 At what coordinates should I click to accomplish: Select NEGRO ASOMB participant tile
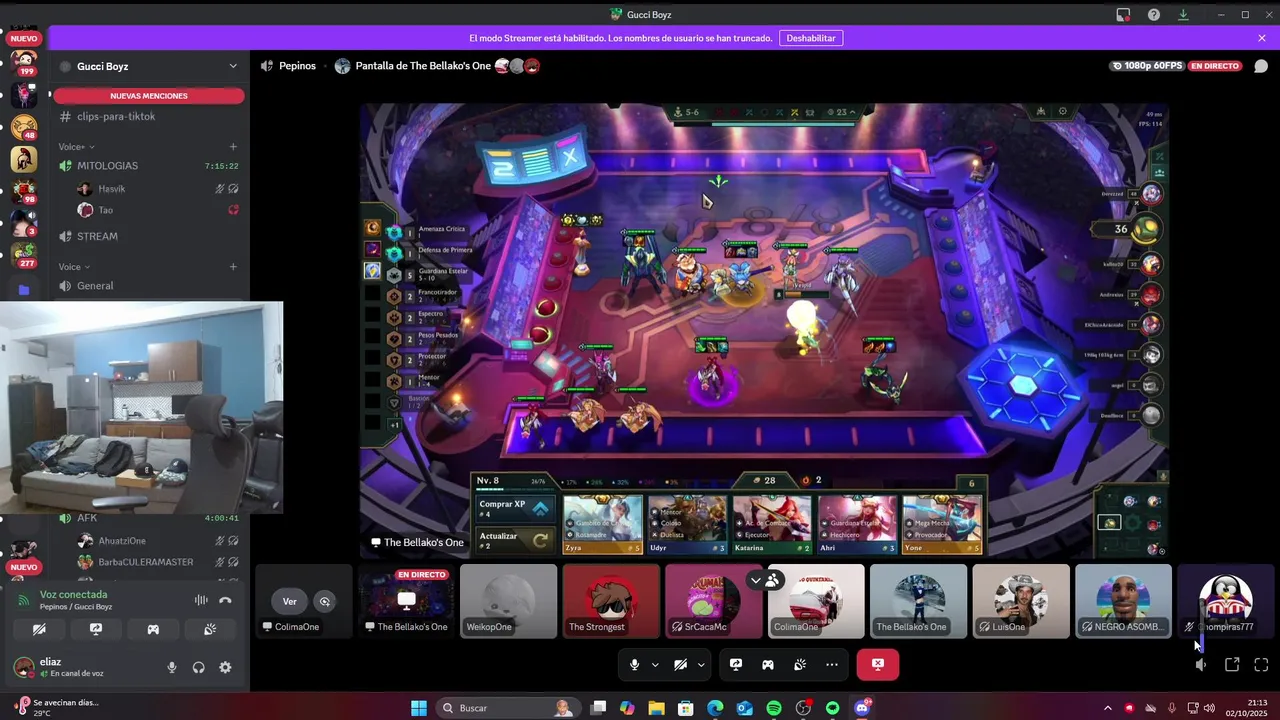tap(1124, 601)
